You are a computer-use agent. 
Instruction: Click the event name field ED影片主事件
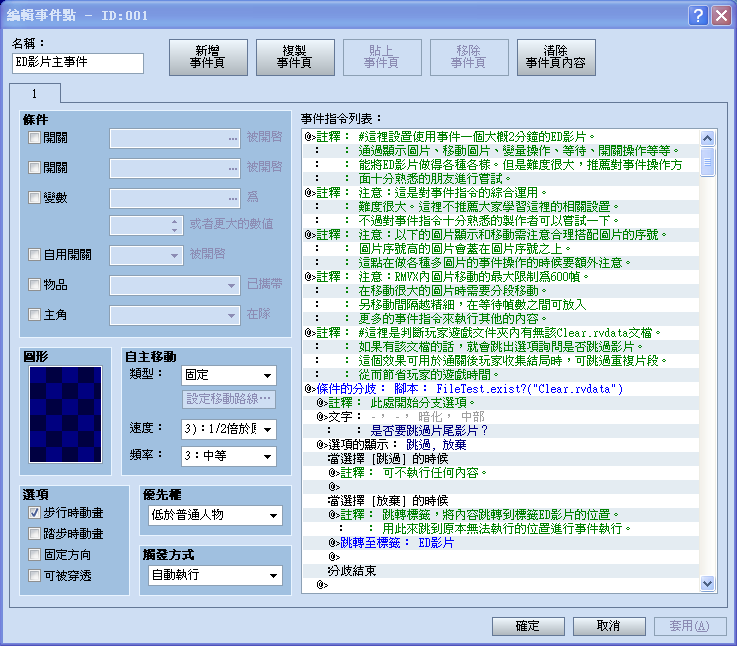point(78,63)
